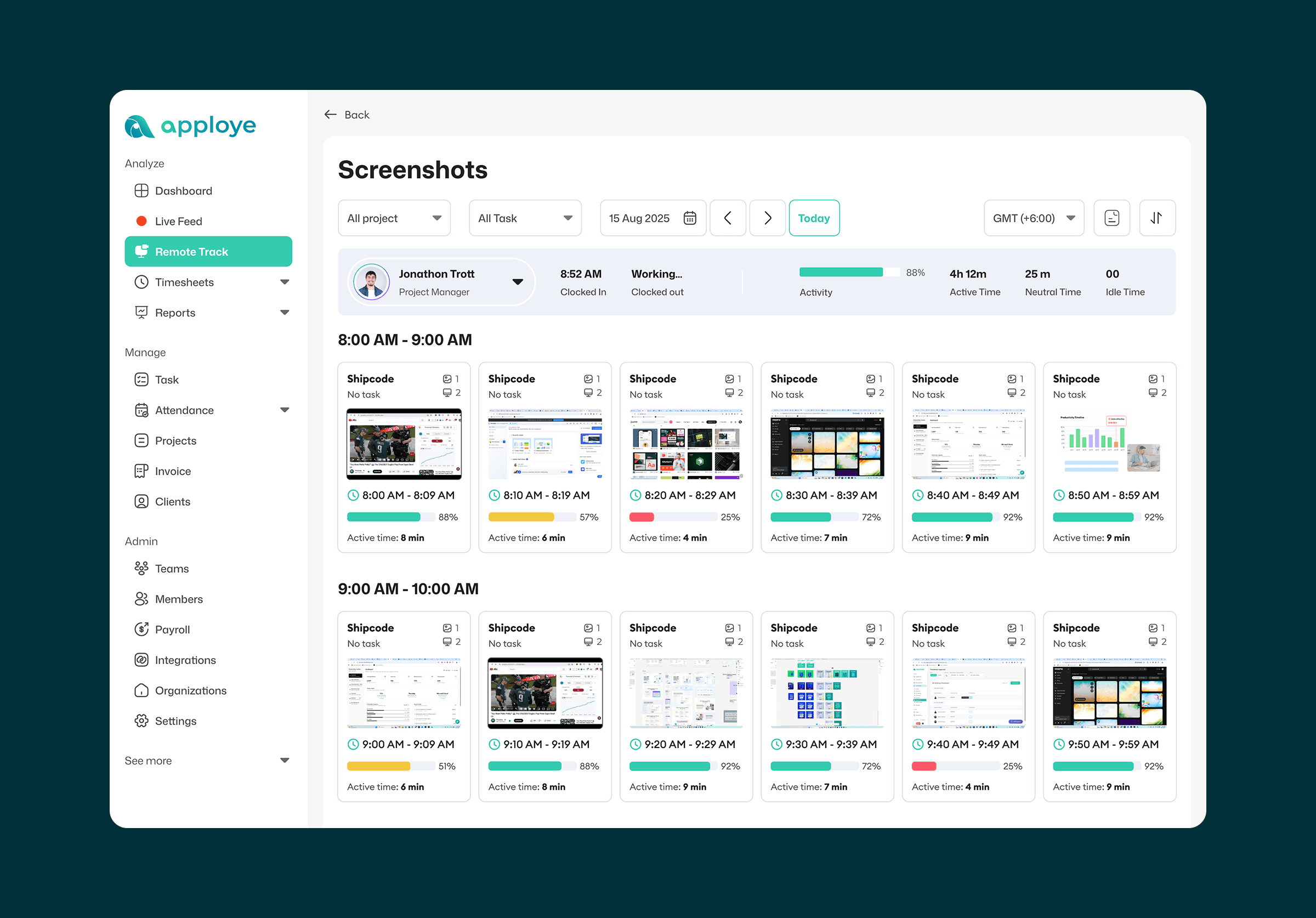Open the 8:20 AM - 8:29 AM screenshot thumbnail
Viewport: 1316px width, 918px height.
(x=685, y=444)
